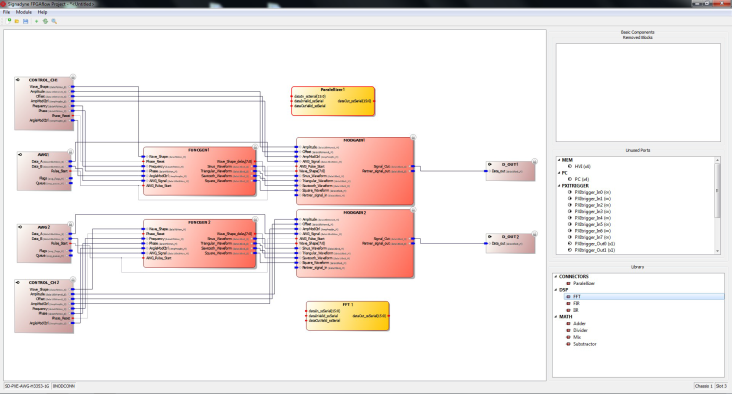Click the magnifying glass zoom icon
This screenshot has height=394, width=732.
(54, 21)
